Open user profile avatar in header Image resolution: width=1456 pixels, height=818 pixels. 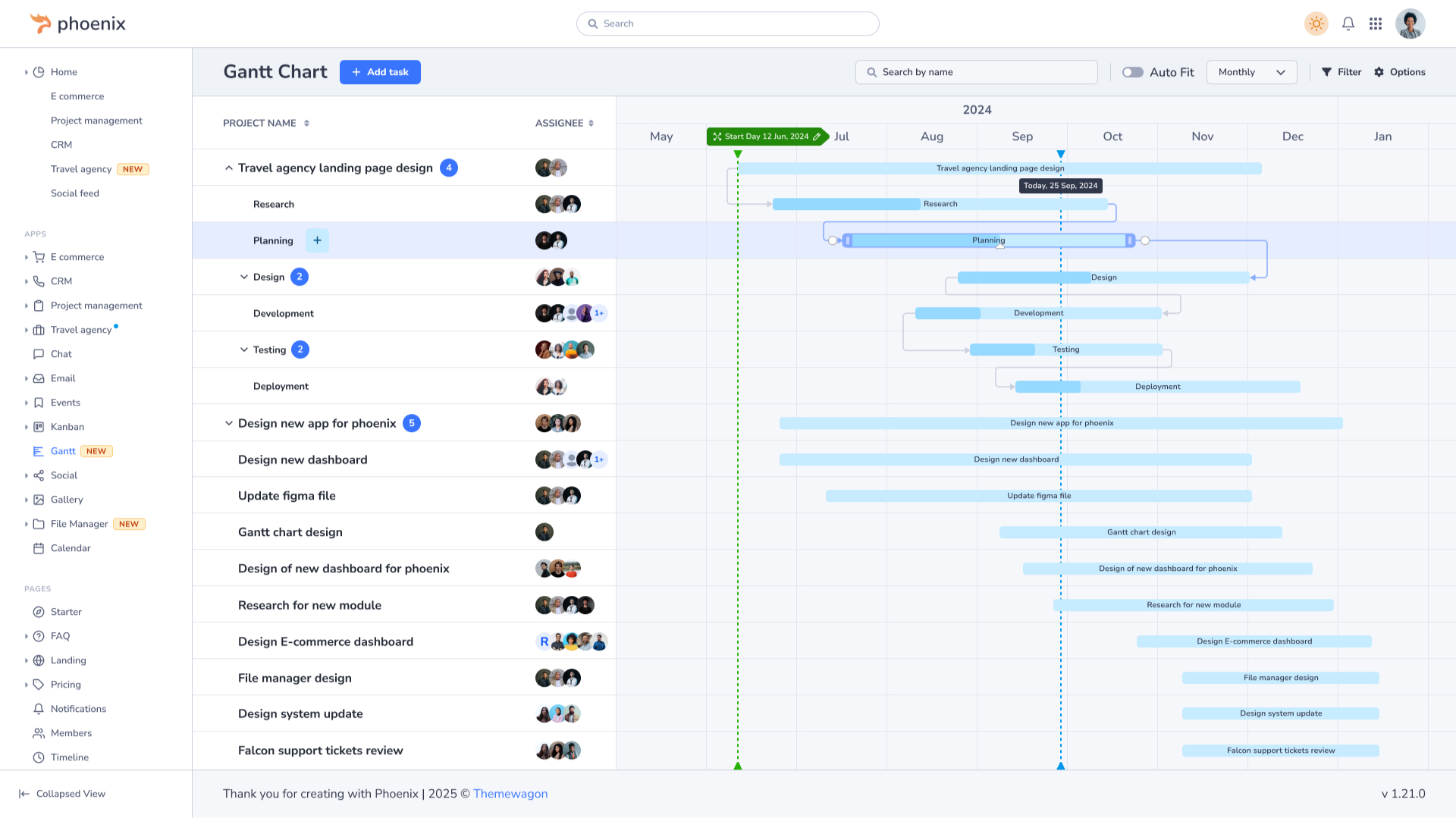tap(1410, 24)
